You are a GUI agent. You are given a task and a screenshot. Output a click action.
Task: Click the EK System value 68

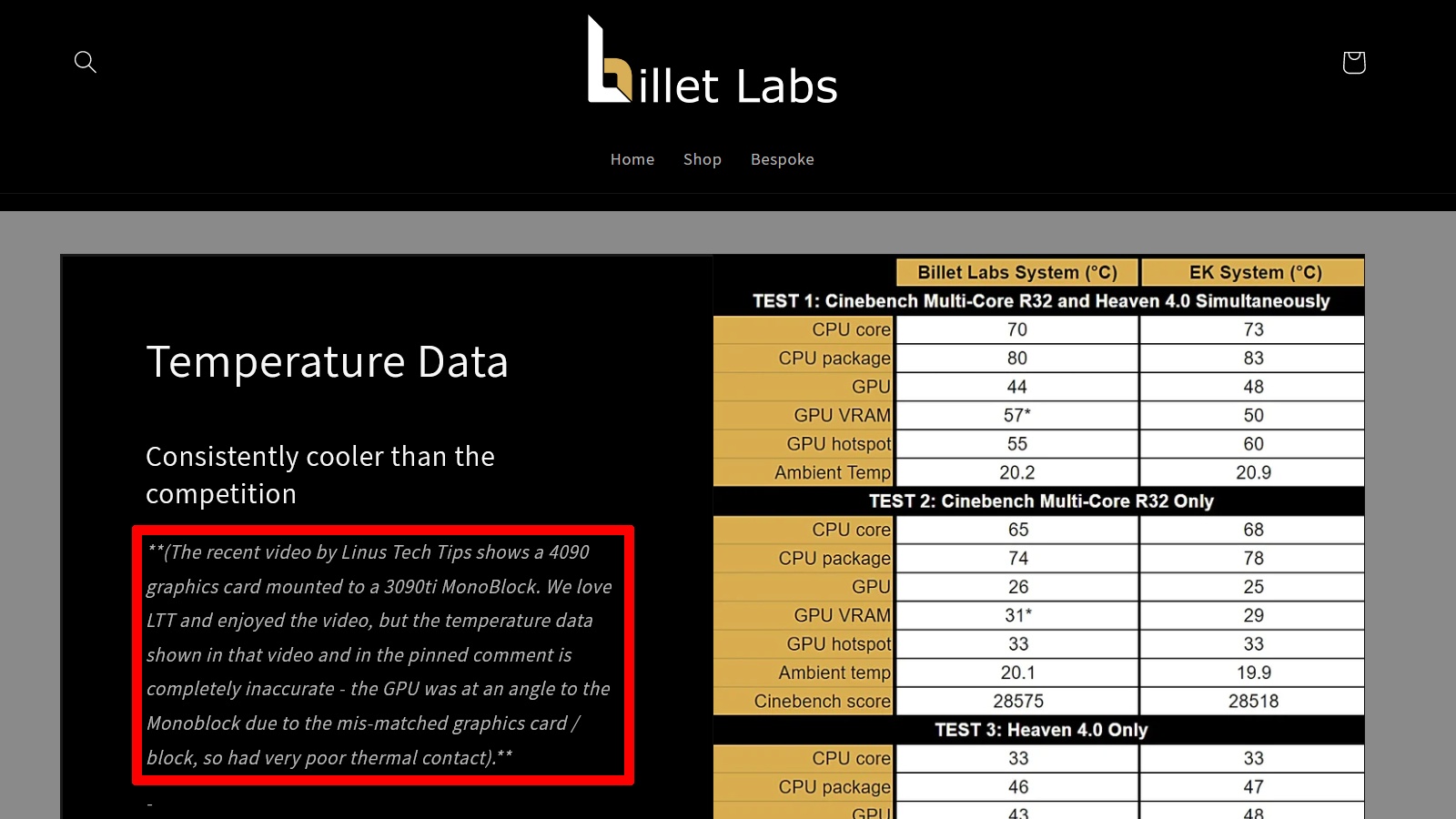[1254, 530]
